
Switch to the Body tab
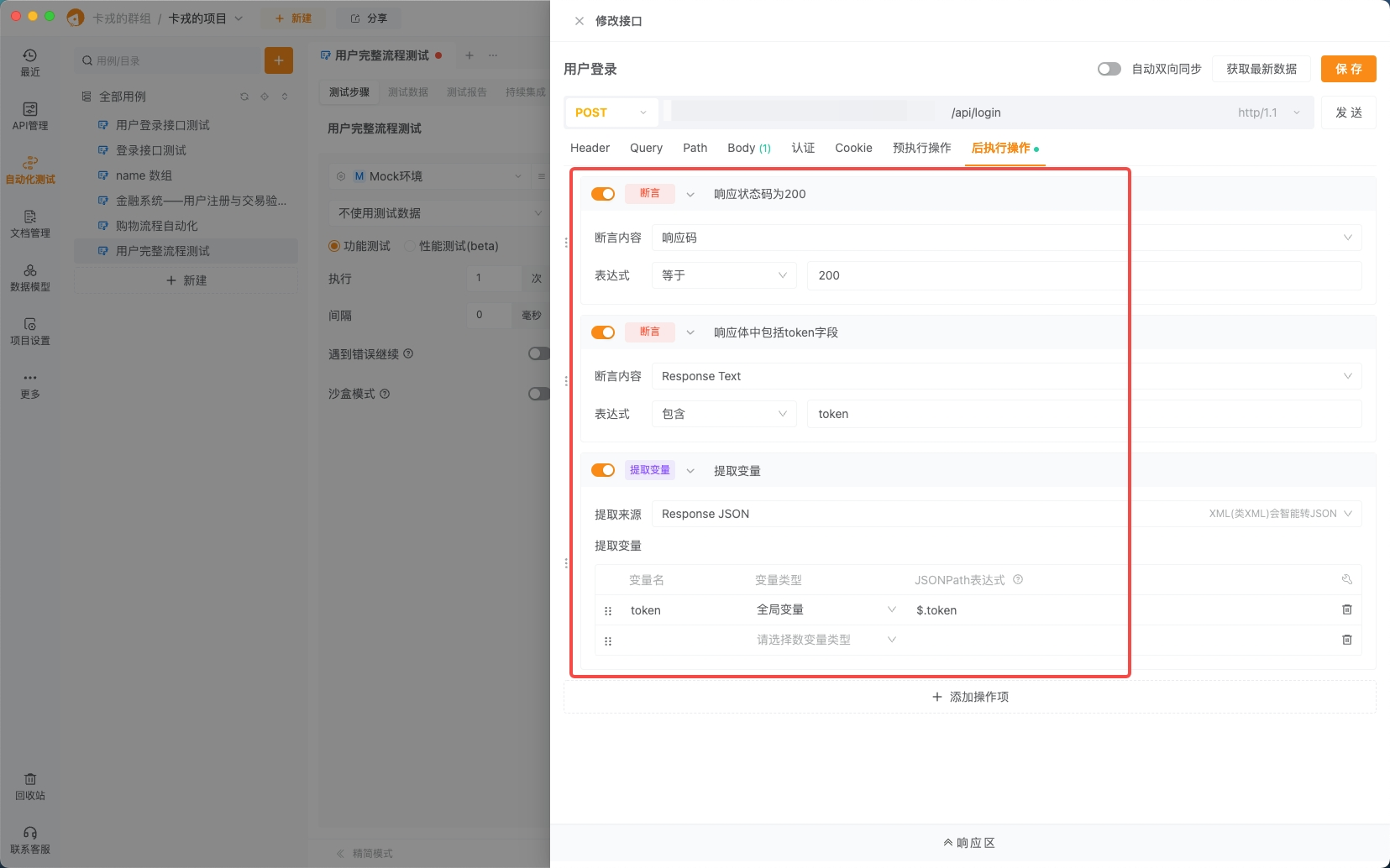[749, 148]
